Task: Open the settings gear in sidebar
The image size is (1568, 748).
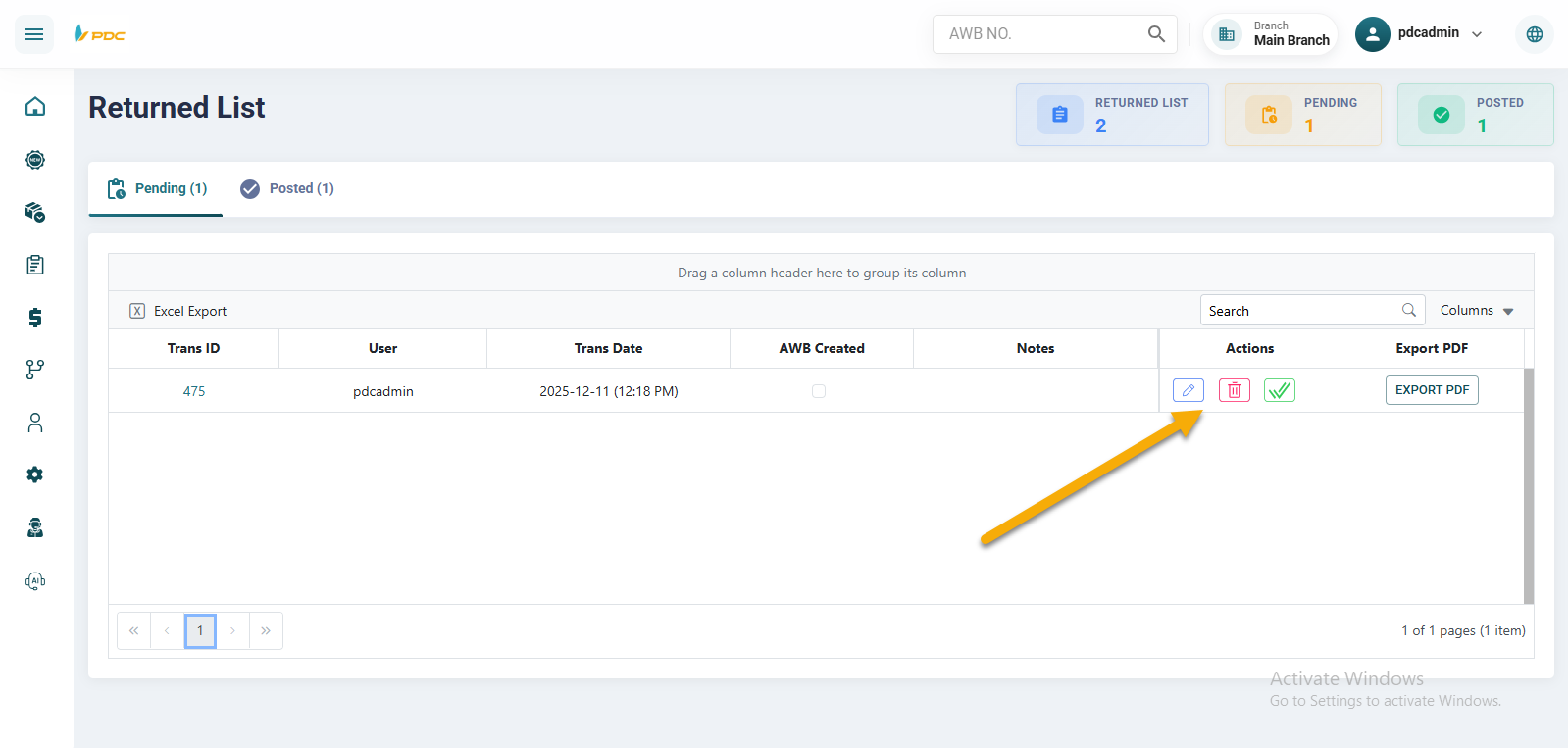Action: point(35,474)
